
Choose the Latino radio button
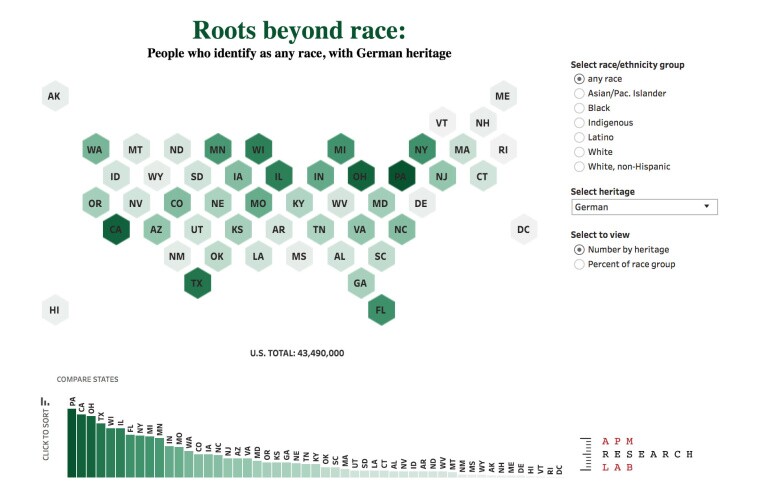point(579,137)
